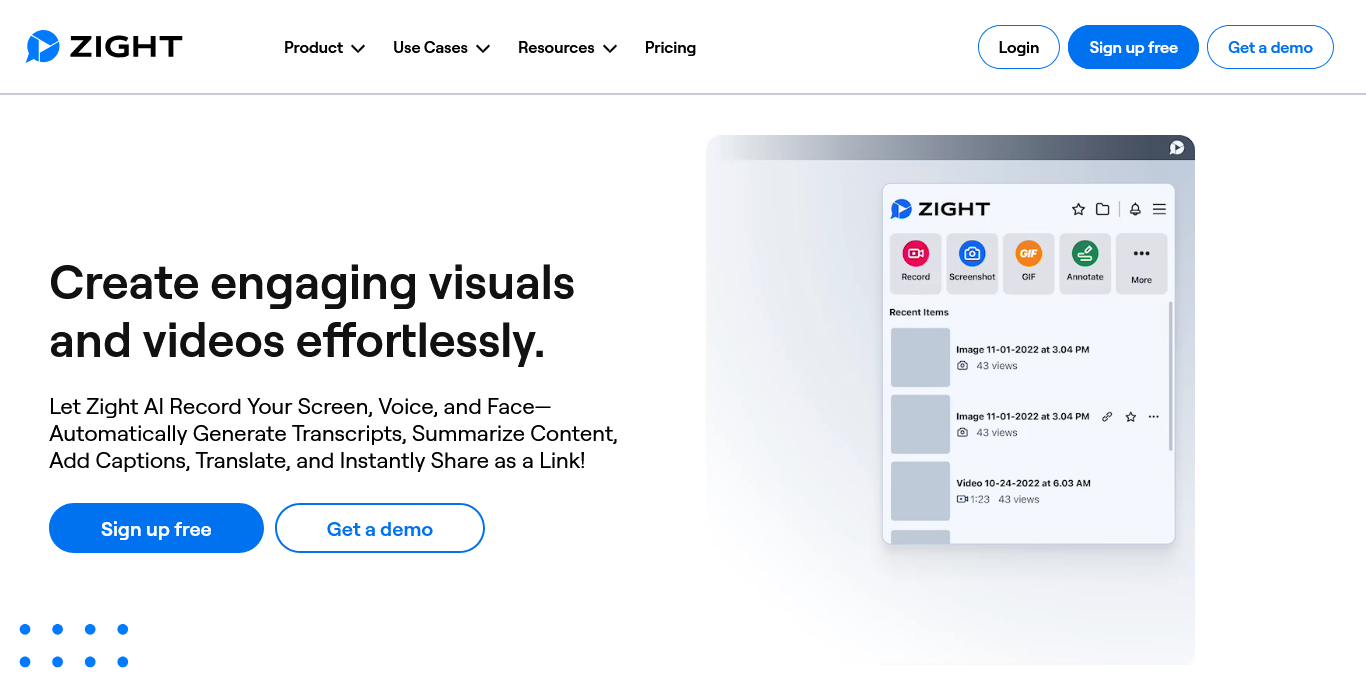Click Sign up free in the navigation bar
This screenshot has height=683, width=1366.
tap(1133, 47)
